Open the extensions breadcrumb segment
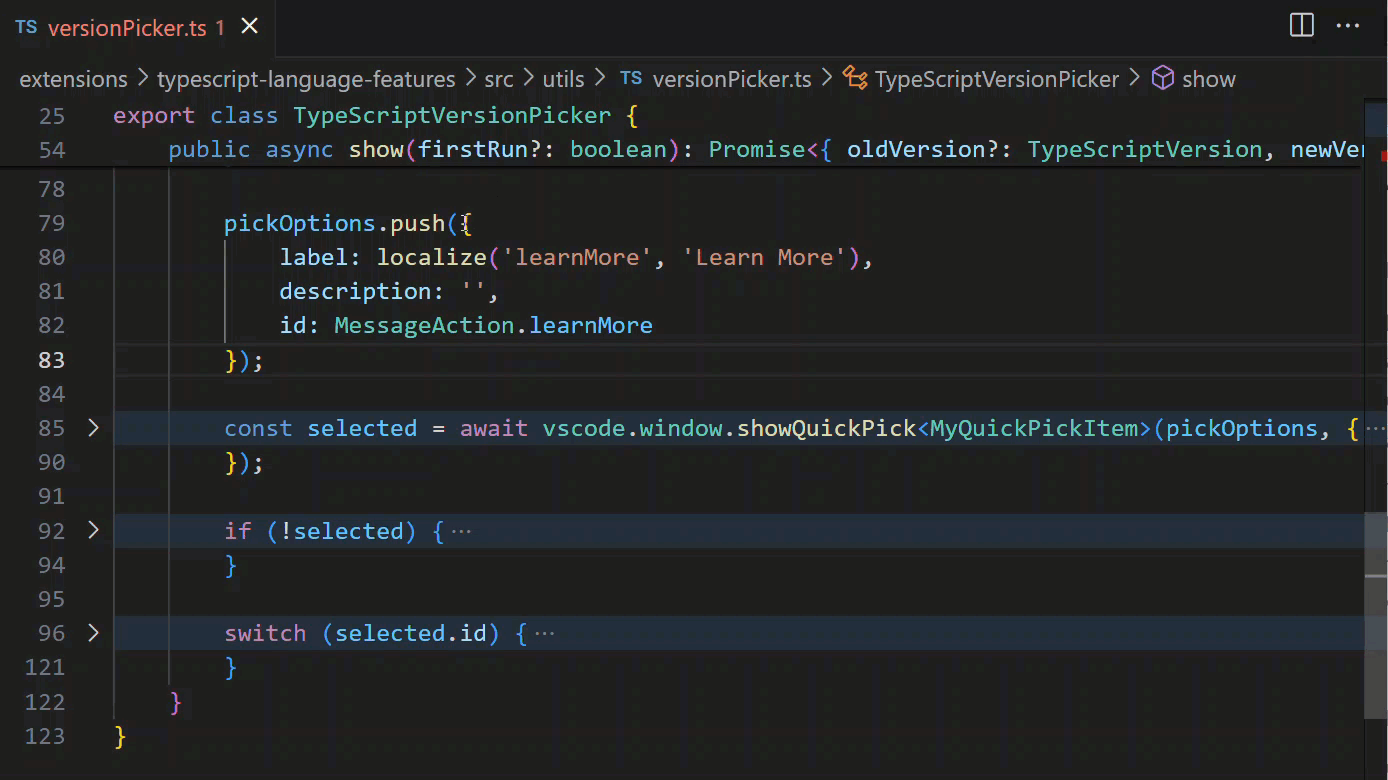1388x780 pixels. pyautogui.click(x=74, y=79)
